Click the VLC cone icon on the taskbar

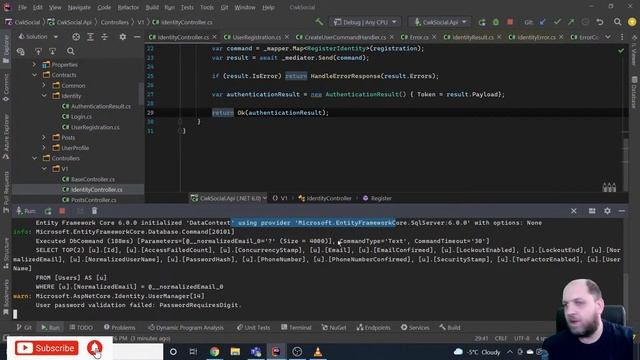318,351
